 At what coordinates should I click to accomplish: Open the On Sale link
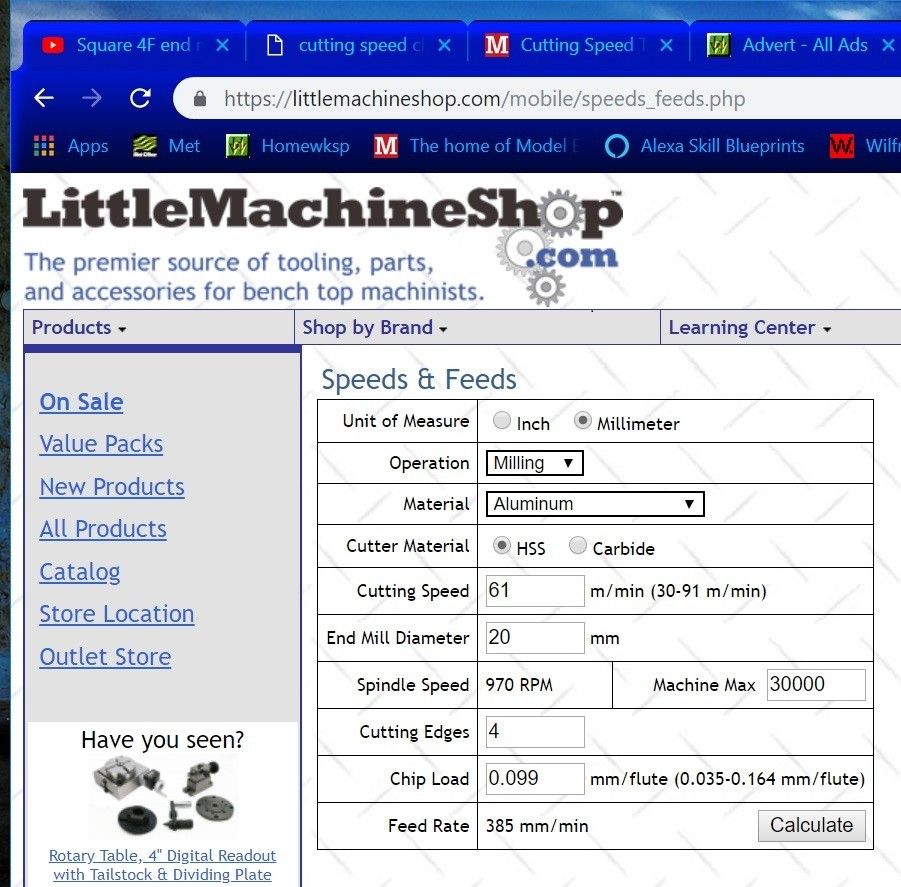[x=81, y=402]
